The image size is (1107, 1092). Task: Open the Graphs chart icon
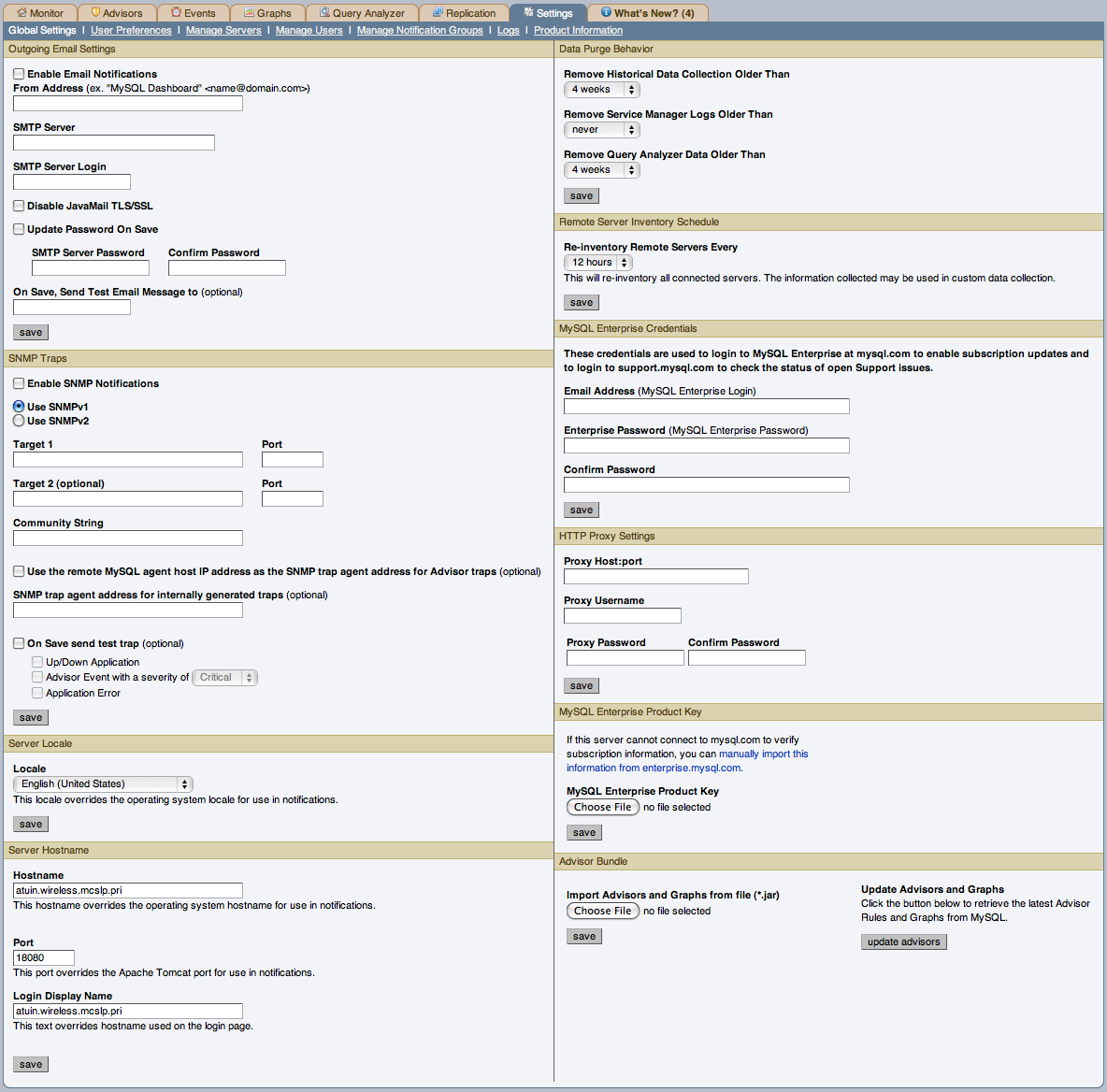[x=248, y=12]
